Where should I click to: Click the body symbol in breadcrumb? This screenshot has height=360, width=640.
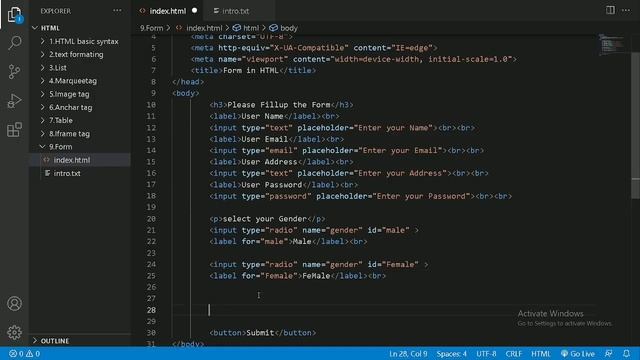(x=284, y=28)
